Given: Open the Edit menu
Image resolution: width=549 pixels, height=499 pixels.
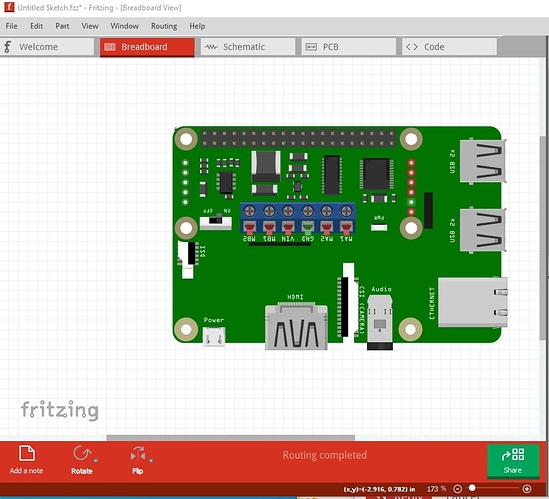Looking at the screenshot, I should point(36,26).
